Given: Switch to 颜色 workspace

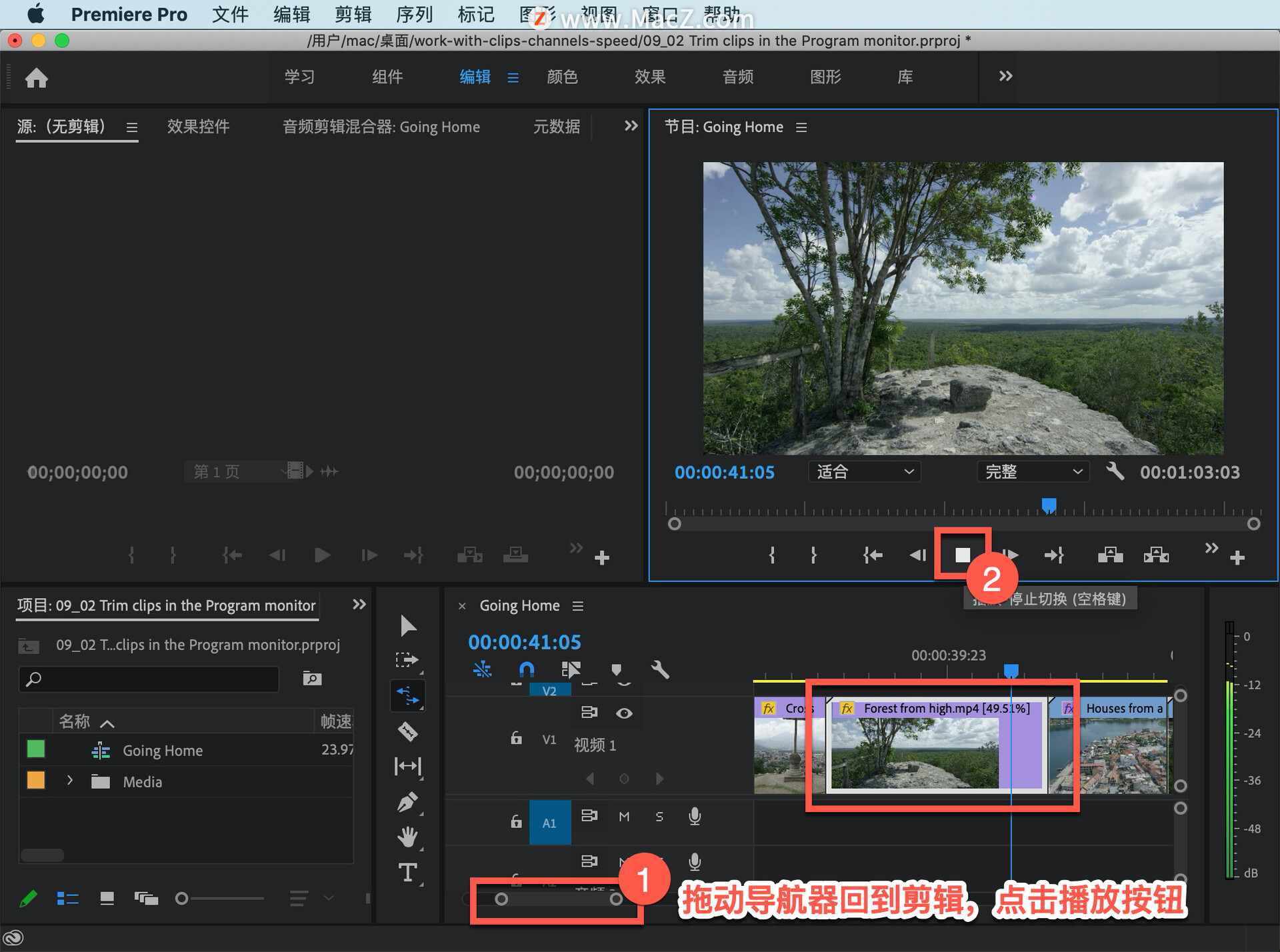Looking at the screenshot, I should [562, 77].
